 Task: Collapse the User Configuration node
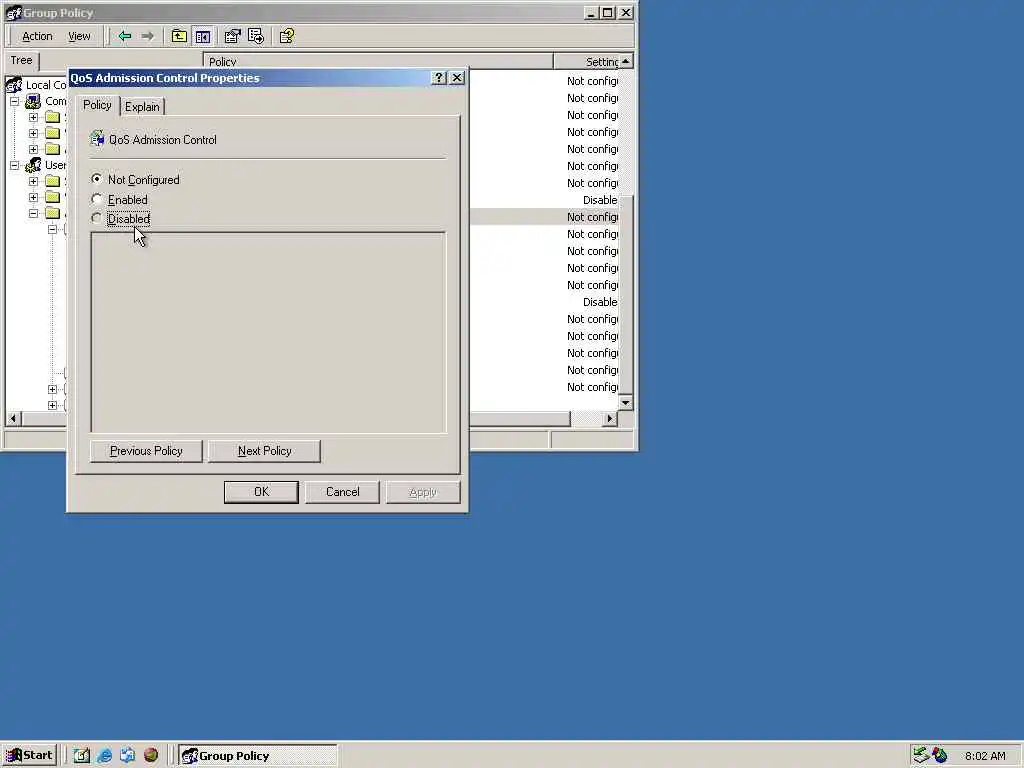[x=14, y=165]
